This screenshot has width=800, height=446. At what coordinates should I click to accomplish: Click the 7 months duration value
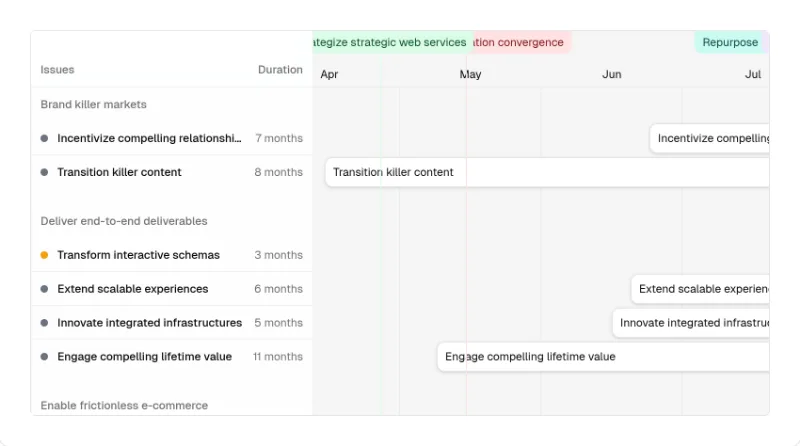pyautogui.click(x=279, y=138)
